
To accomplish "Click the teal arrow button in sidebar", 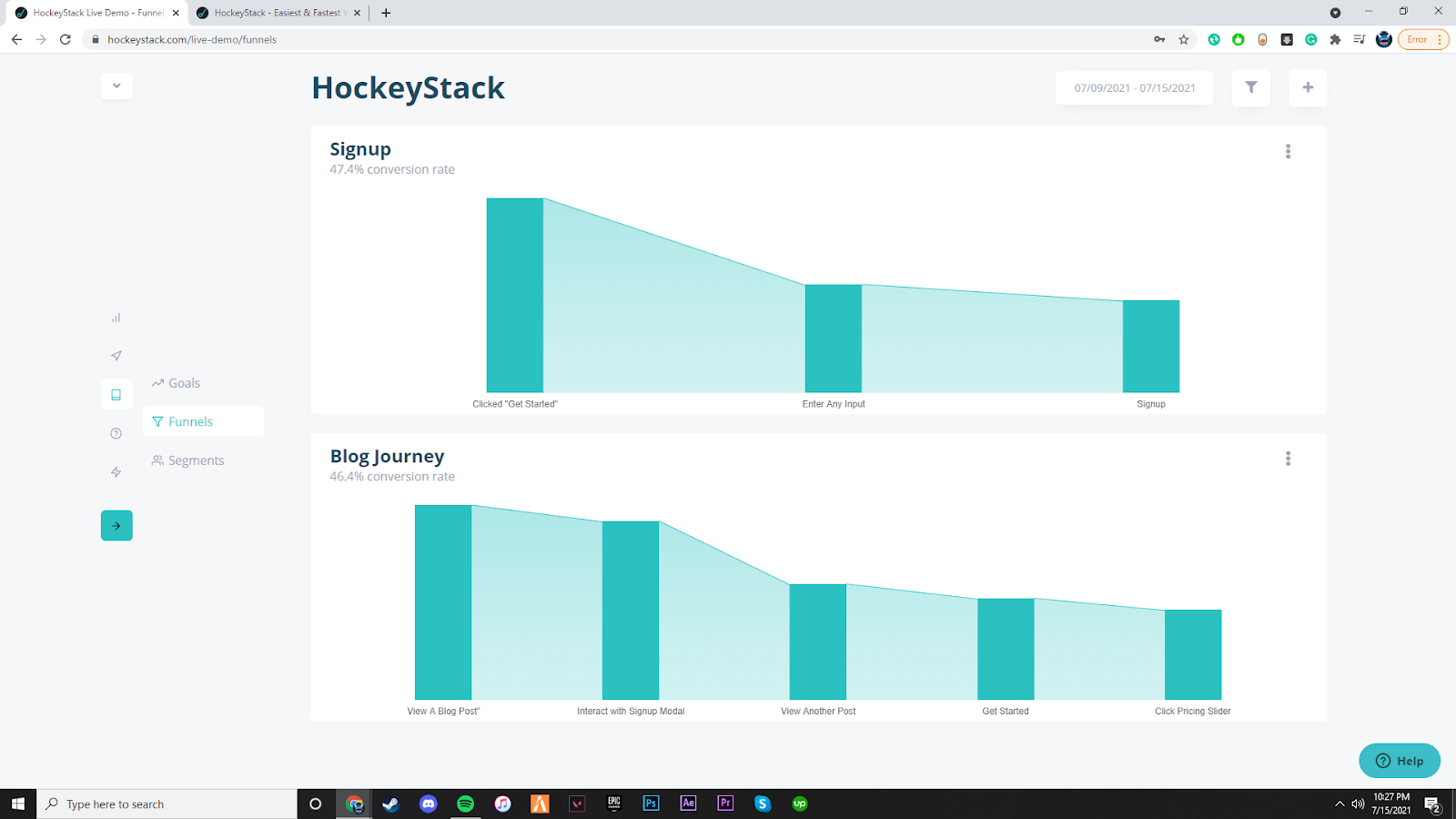I will click(116, 525).
